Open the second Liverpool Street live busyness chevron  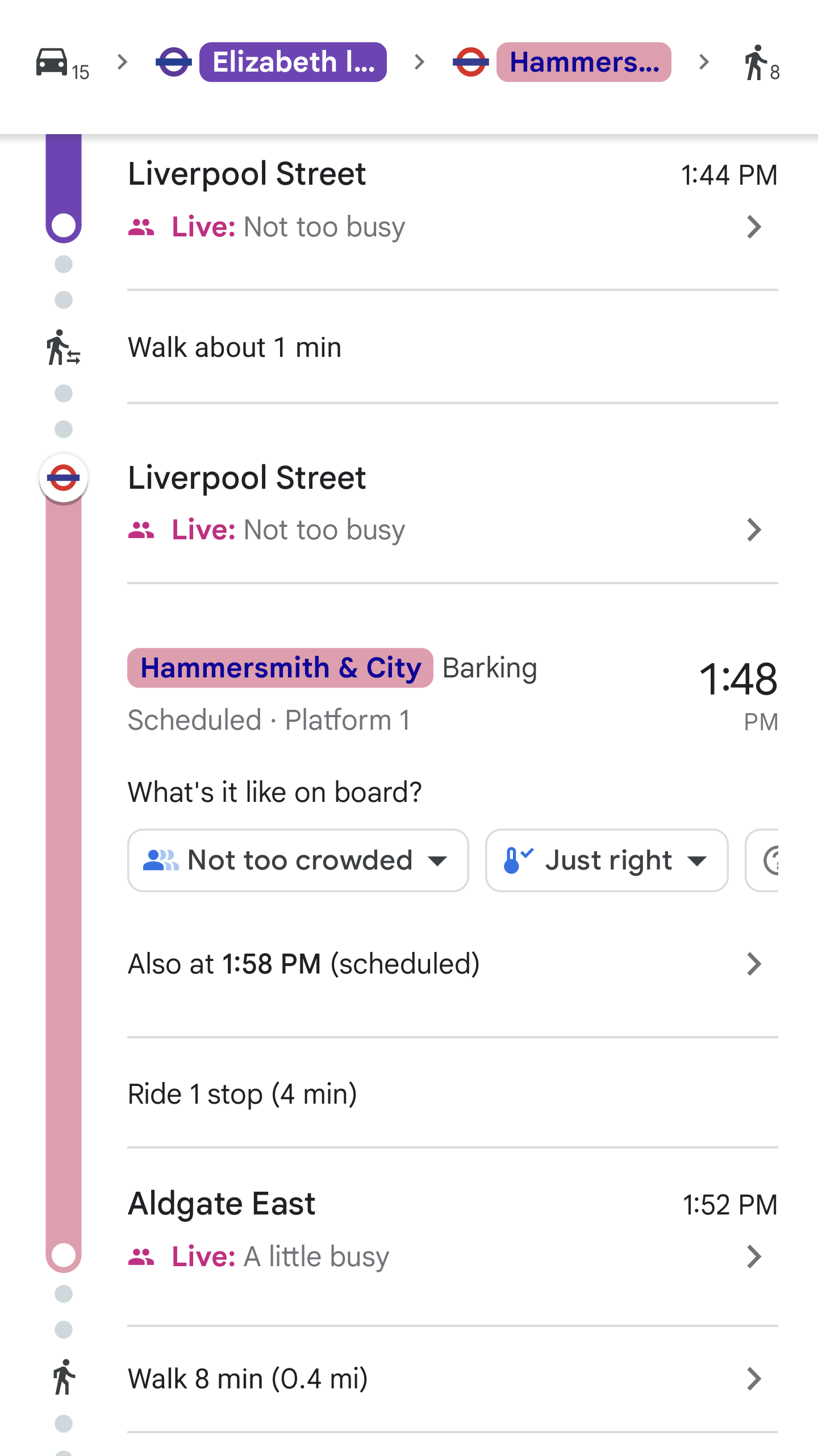tap(753, 530)
